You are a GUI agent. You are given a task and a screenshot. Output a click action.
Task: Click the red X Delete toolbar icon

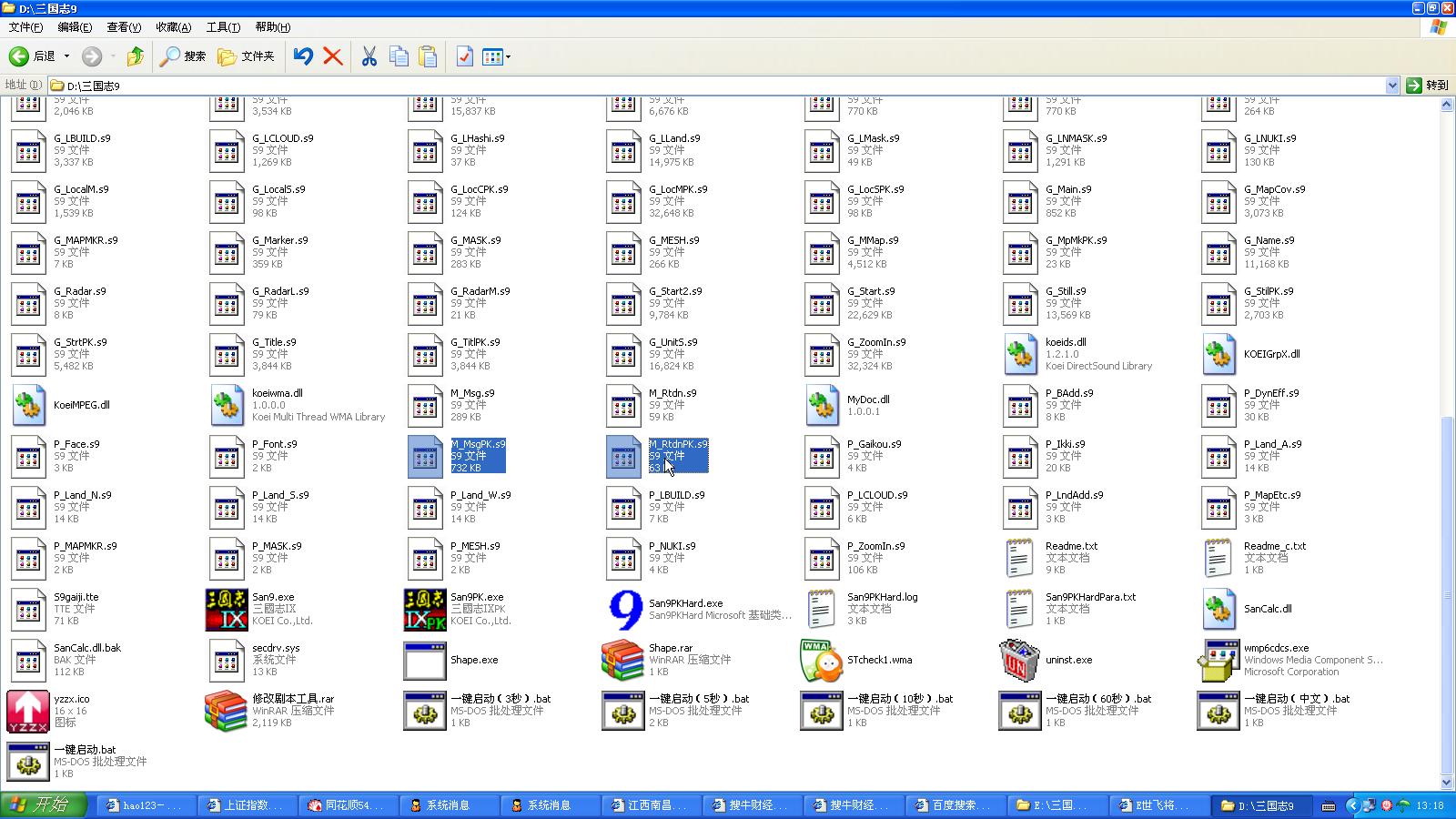[x=333, y=56]
